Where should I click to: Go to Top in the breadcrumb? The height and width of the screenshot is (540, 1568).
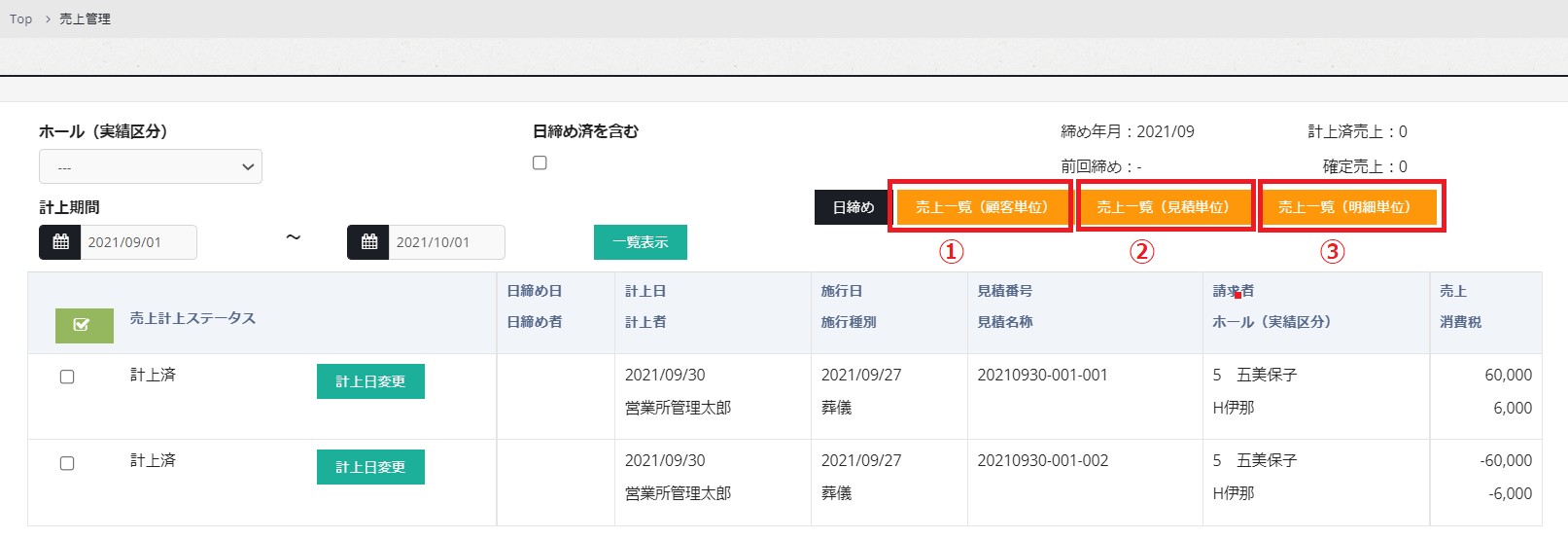[20, 18]
